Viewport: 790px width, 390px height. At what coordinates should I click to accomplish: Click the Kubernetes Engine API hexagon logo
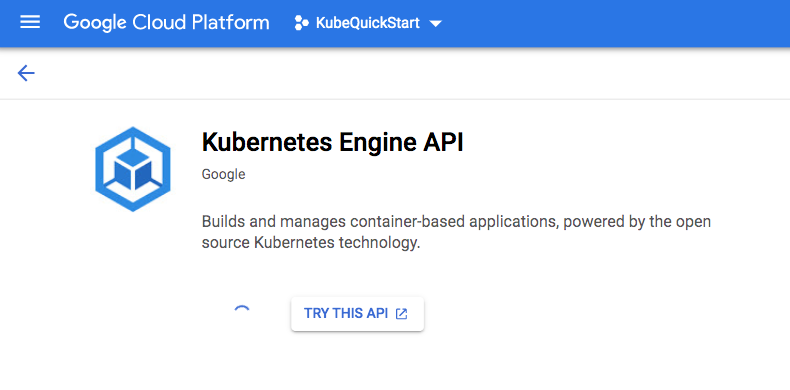pos(133,169)
